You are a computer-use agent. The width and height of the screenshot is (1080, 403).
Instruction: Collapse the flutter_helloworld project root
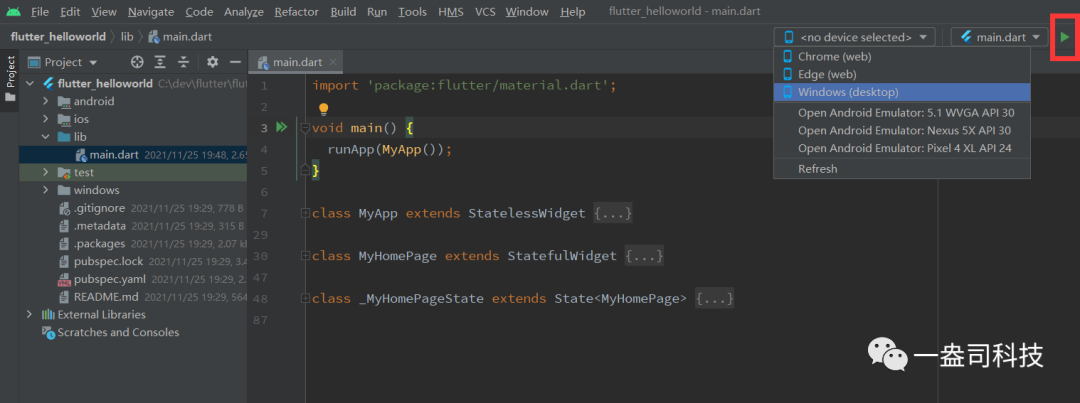(30, 83)
